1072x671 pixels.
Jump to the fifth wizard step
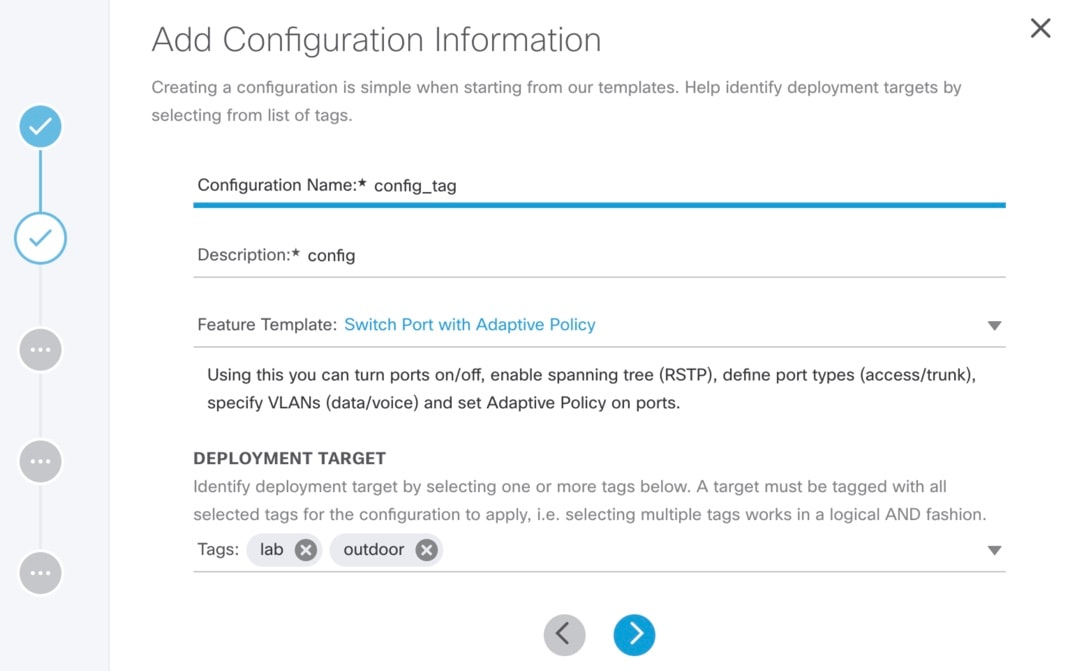click(40, 573)
